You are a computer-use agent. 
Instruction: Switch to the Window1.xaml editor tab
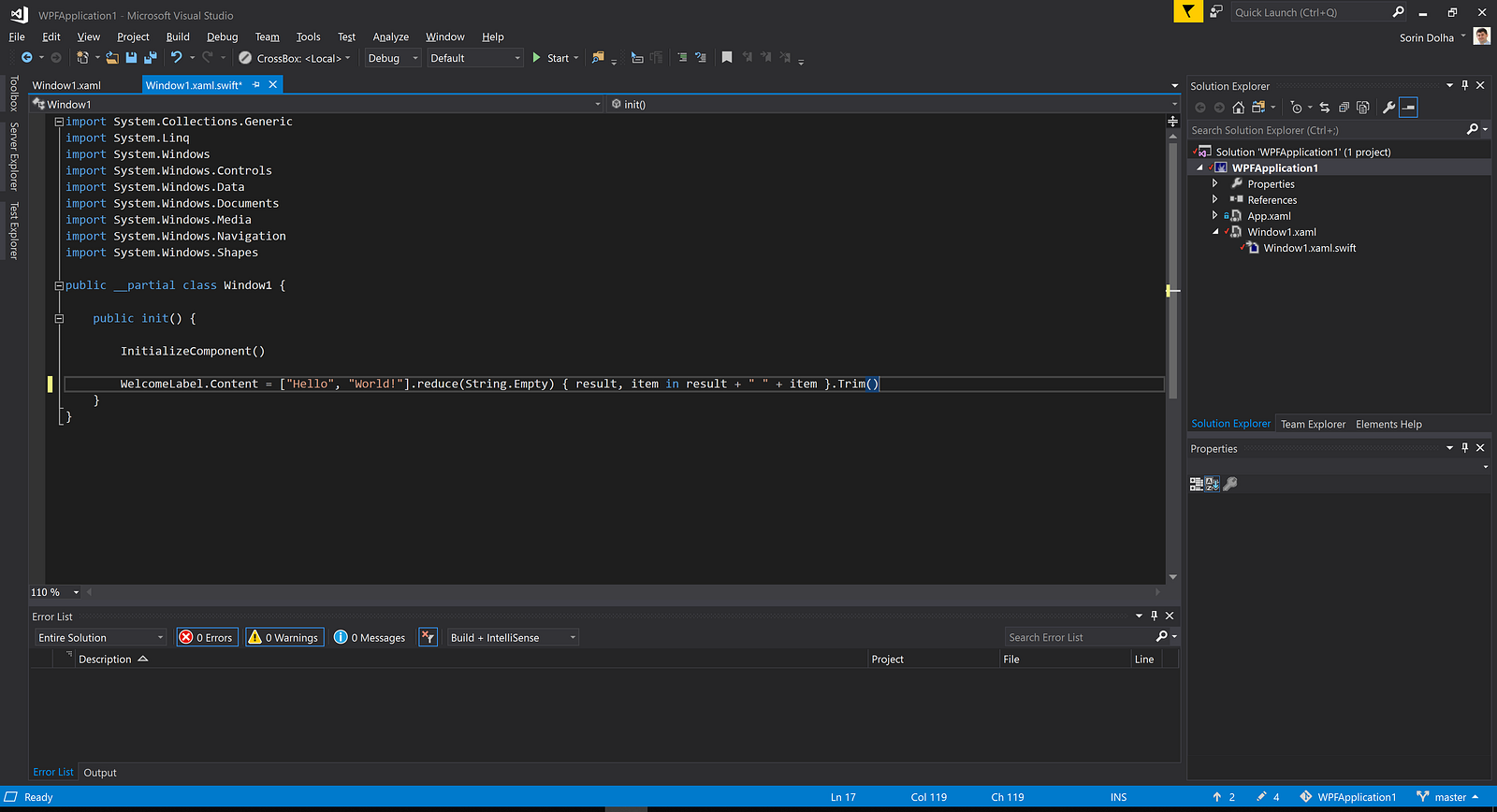(x=66, y=85)
